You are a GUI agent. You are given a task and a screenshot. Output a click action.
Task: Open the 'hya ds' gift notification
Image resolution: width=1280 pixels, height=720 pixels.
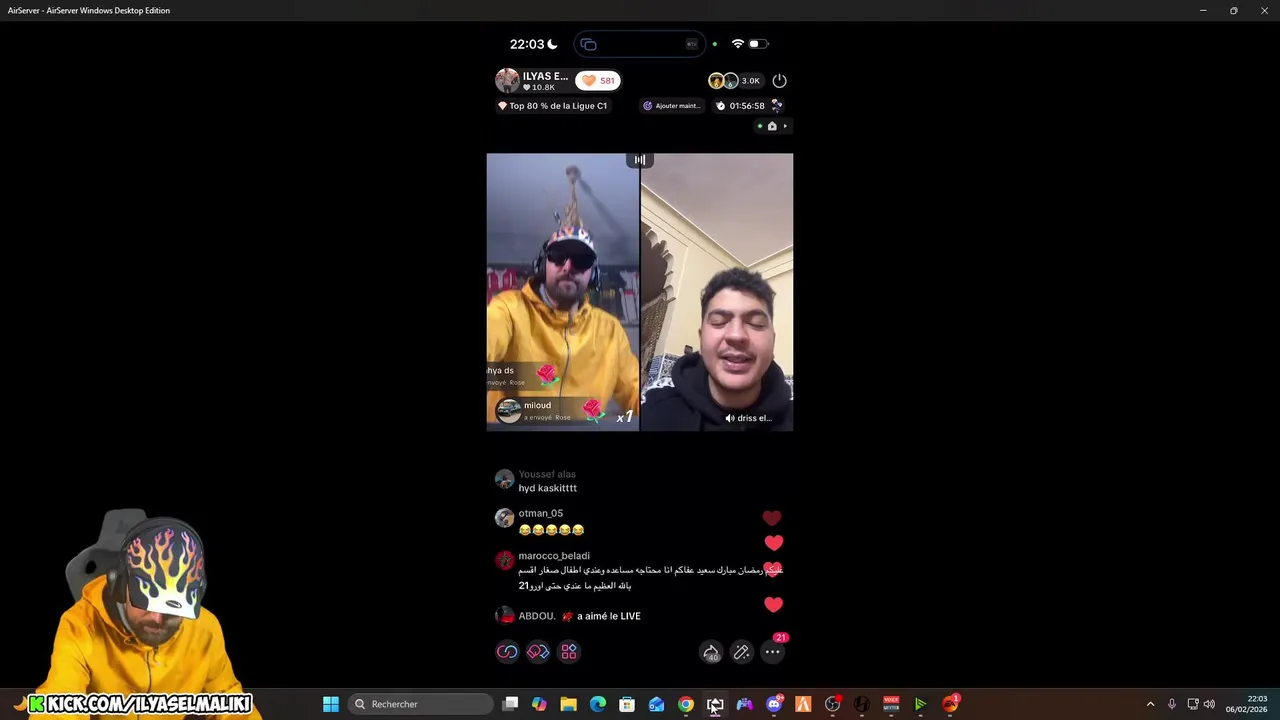pos(522,375)
